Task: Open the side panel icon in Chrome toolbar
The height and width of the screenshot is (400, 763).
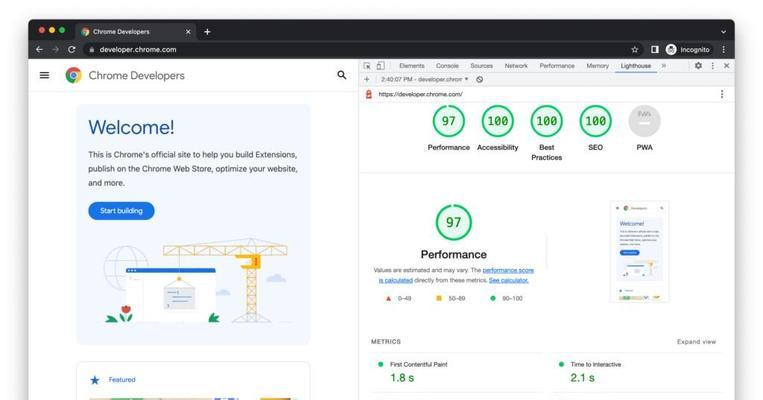Action: (654, 50)
